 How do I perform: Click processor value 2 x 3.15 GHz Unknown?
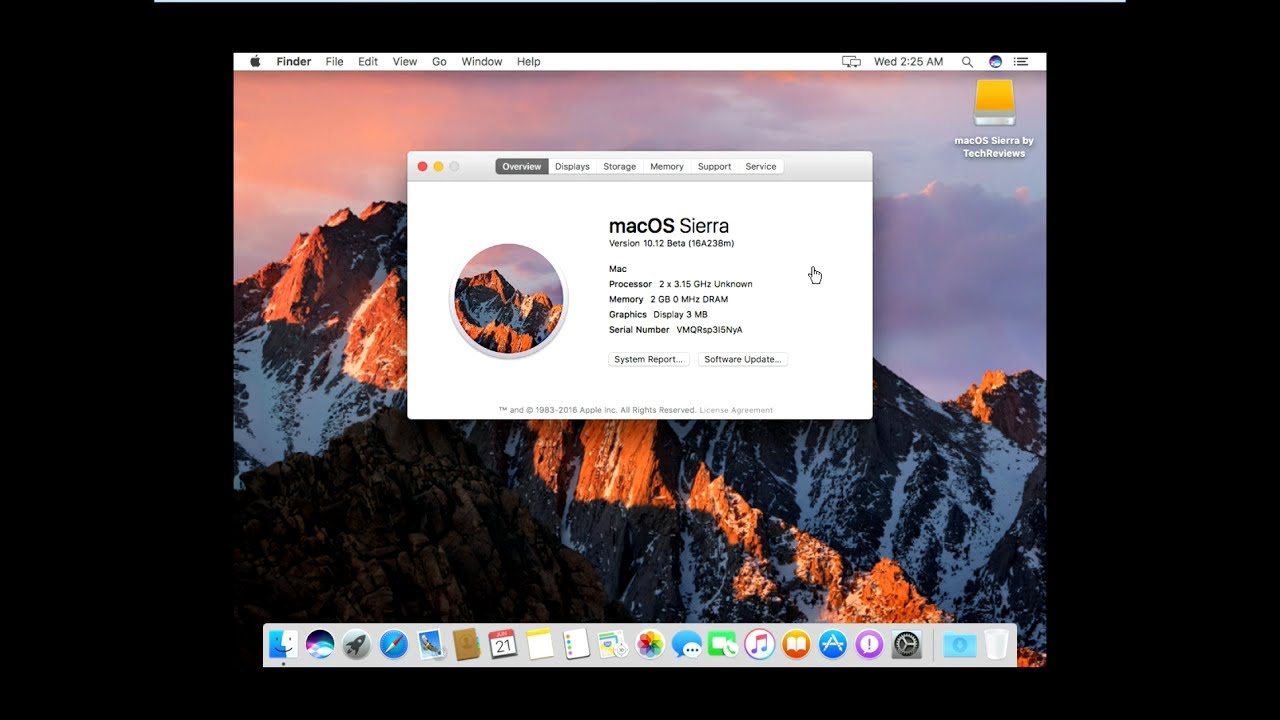point(705,284)
